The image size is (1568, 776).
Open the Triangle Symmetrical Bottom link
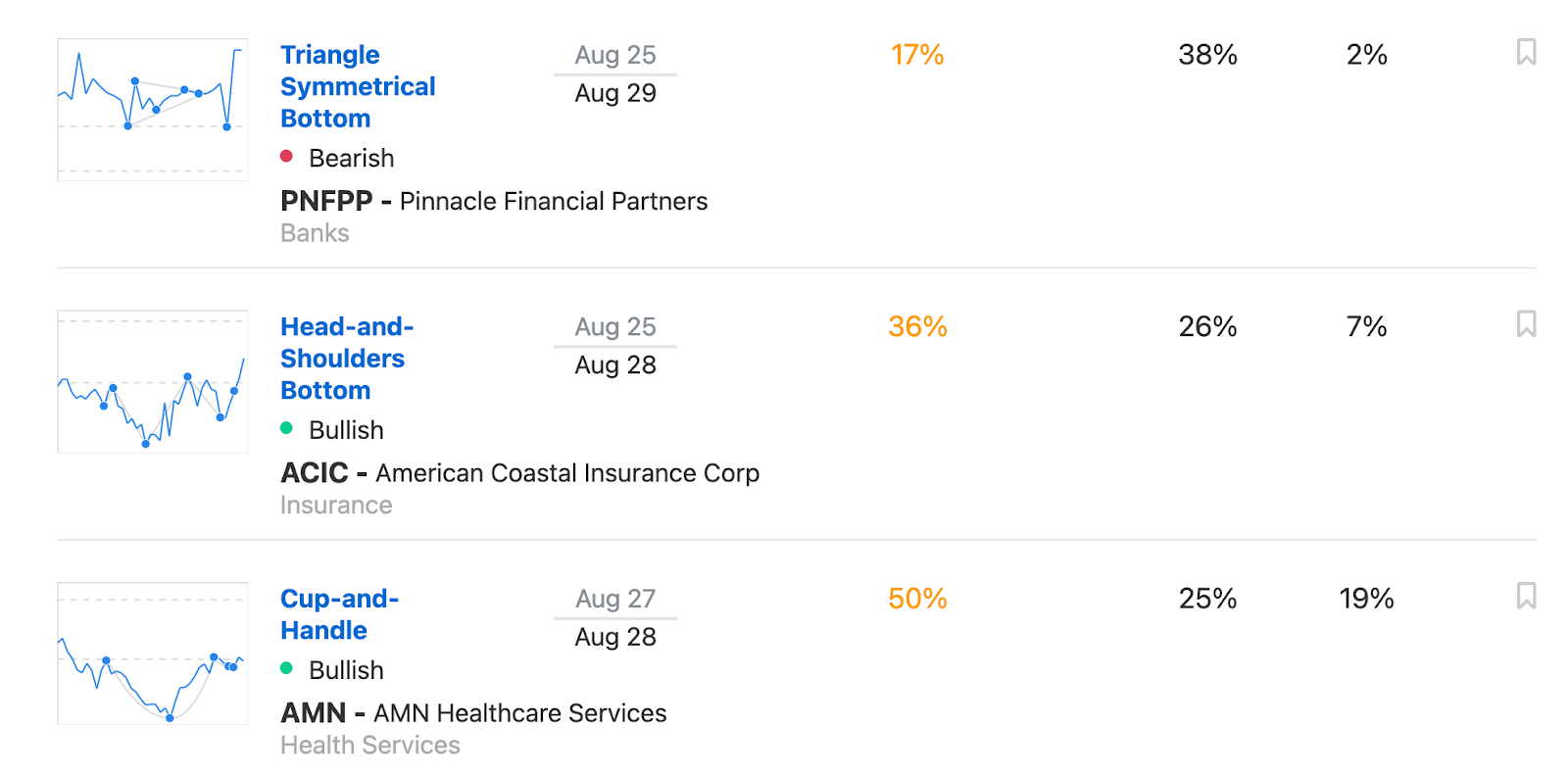pos(358,86)
